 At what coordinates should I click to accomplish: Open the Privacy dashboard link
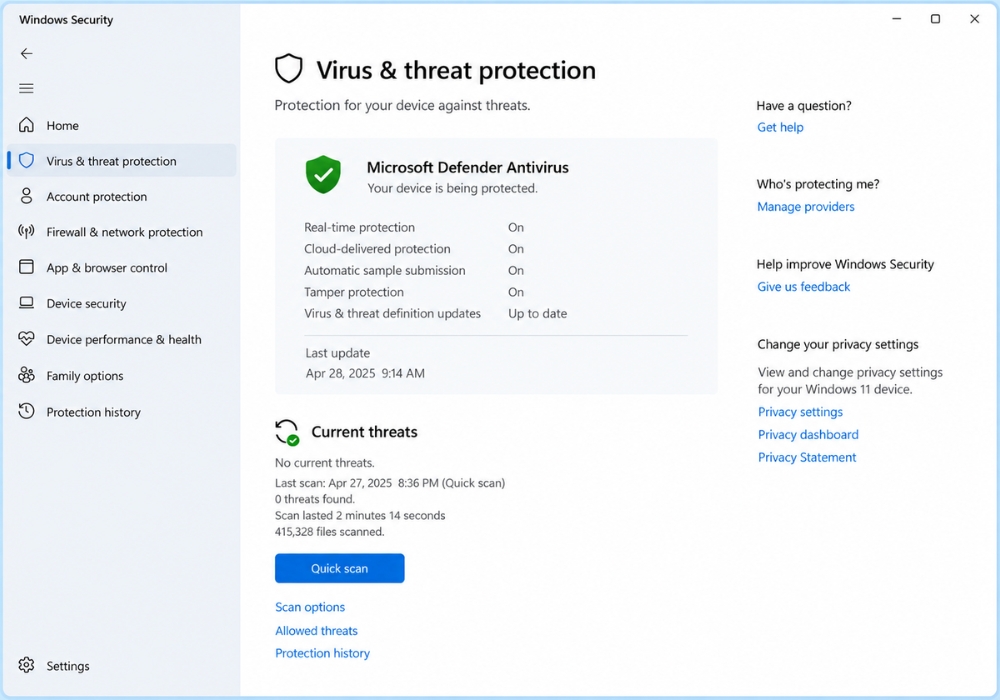pyautogui.click(x=808, y=435)
